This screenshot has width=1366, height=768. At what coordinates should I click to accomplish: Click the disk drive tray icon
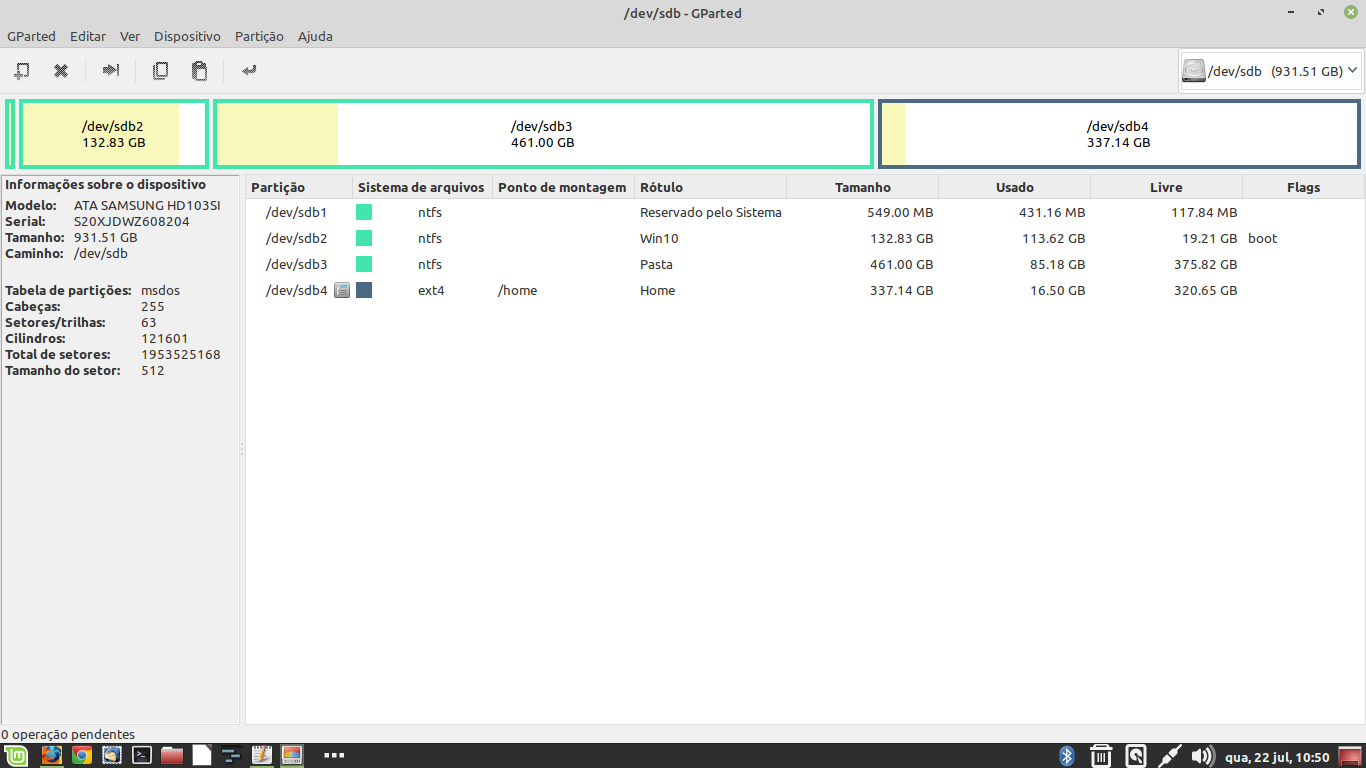(1135, 755)
